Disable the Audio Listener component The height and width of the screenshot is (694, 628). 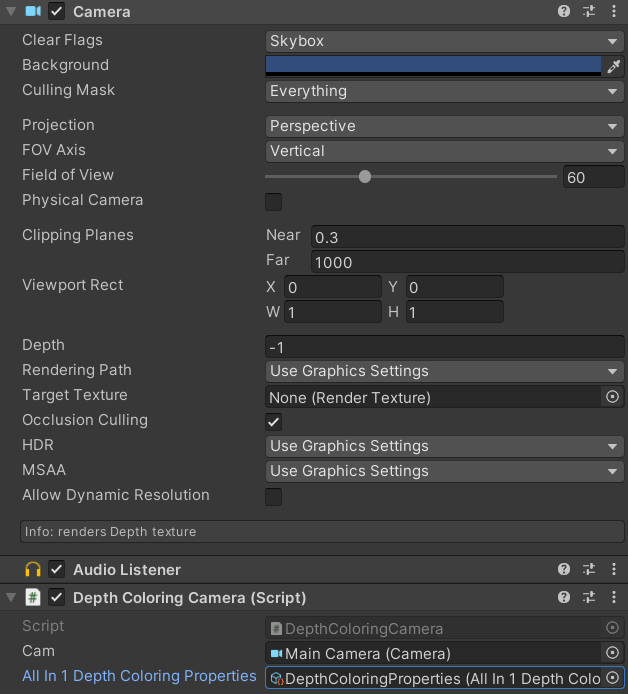coord(56,569)
